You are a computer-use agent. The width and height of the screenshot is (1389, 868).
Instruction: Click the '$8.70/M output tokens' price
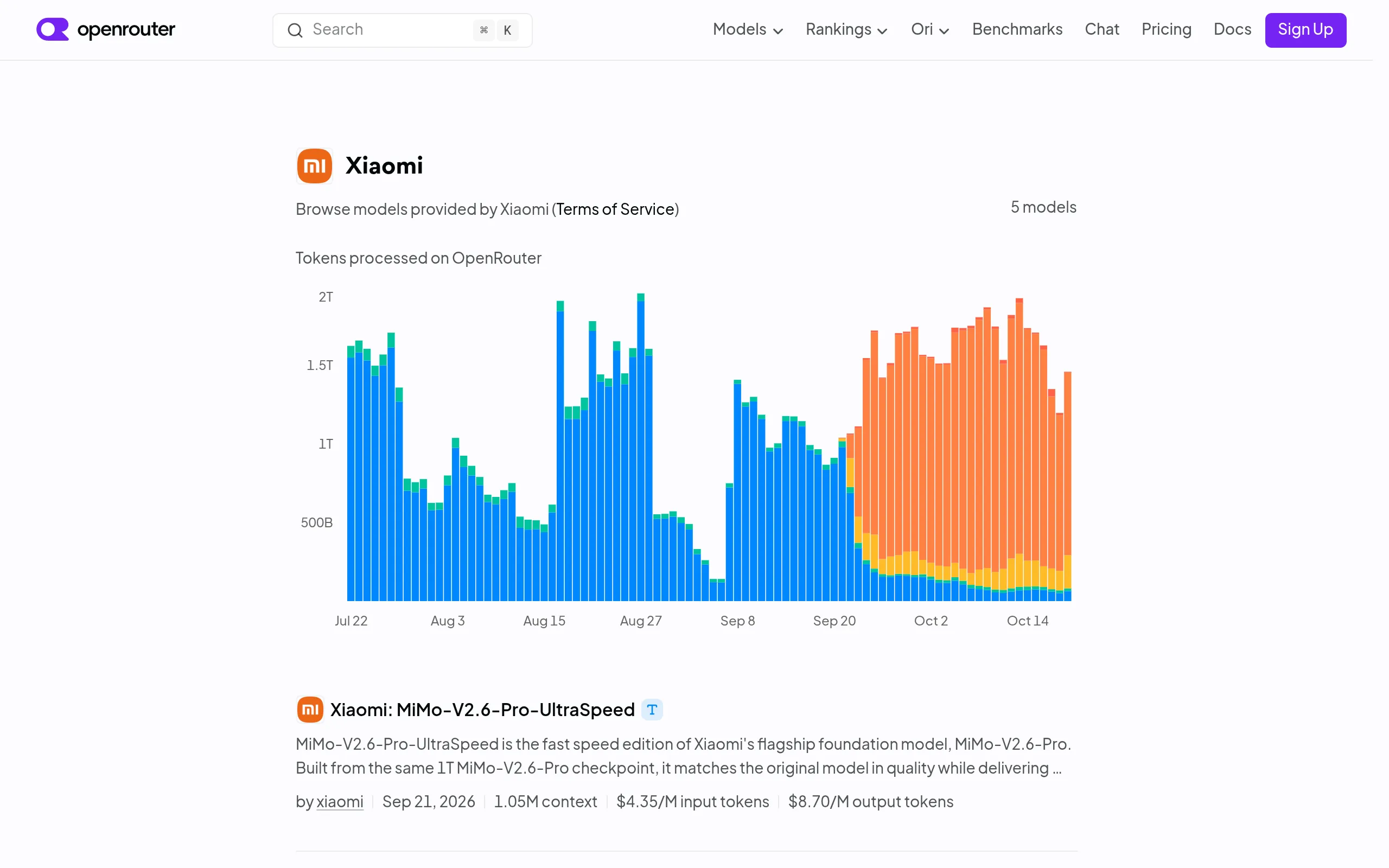click(871, 801)
